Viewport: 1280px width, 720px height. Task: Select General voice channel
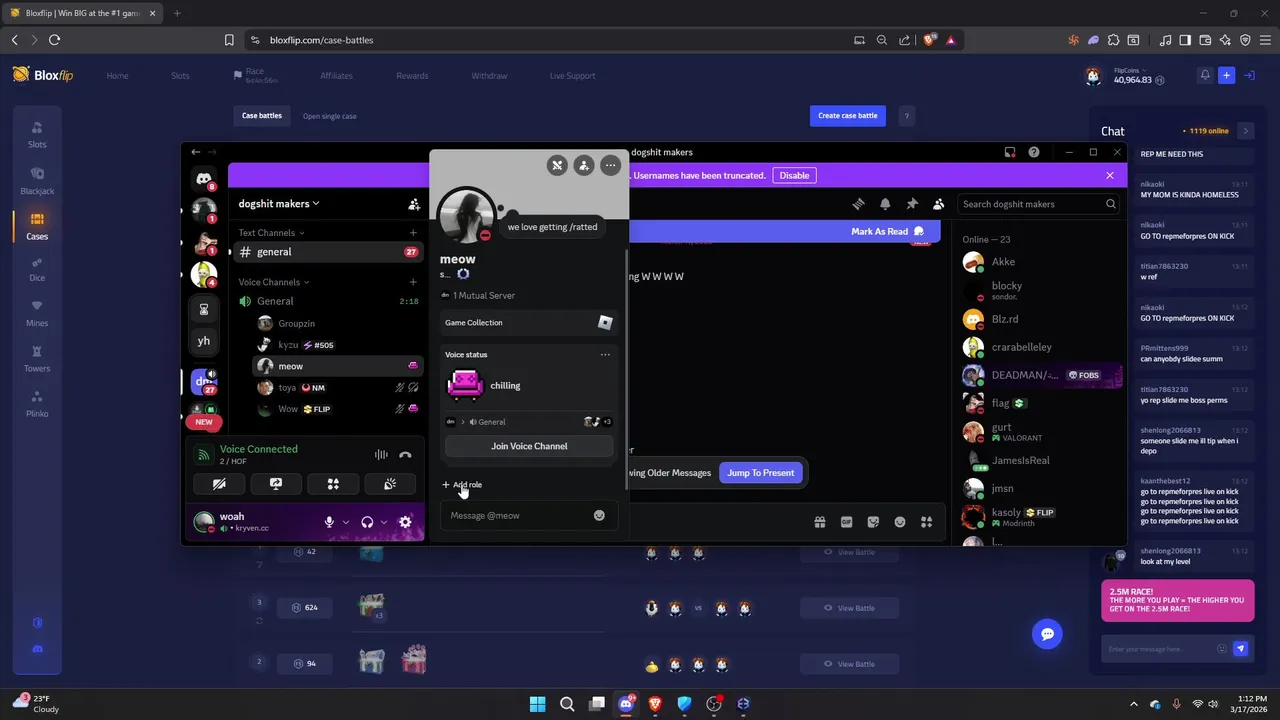[x=328, y=301]
